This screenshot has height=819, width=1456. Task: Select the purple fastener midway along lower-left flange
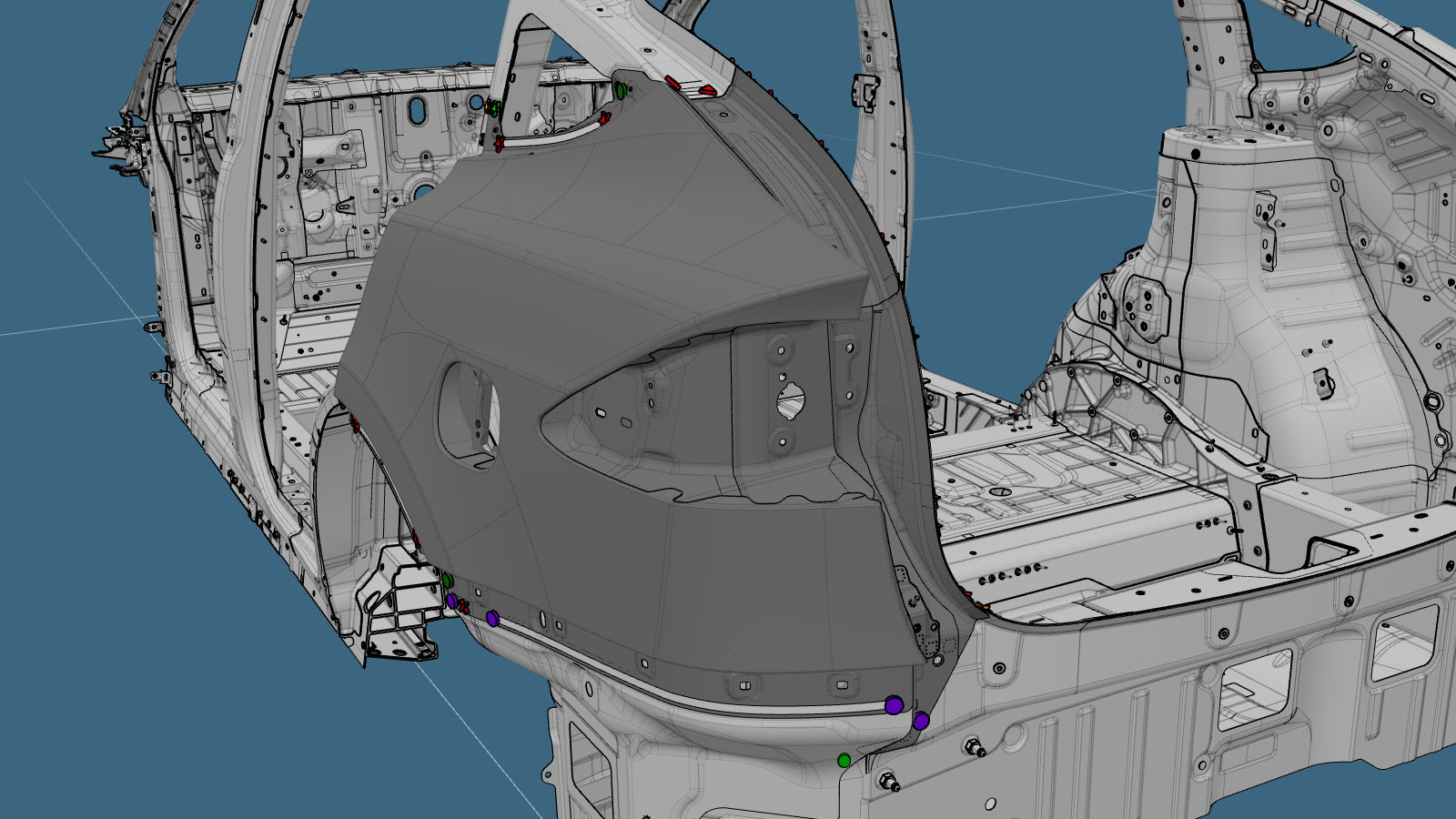click(492, 619)
